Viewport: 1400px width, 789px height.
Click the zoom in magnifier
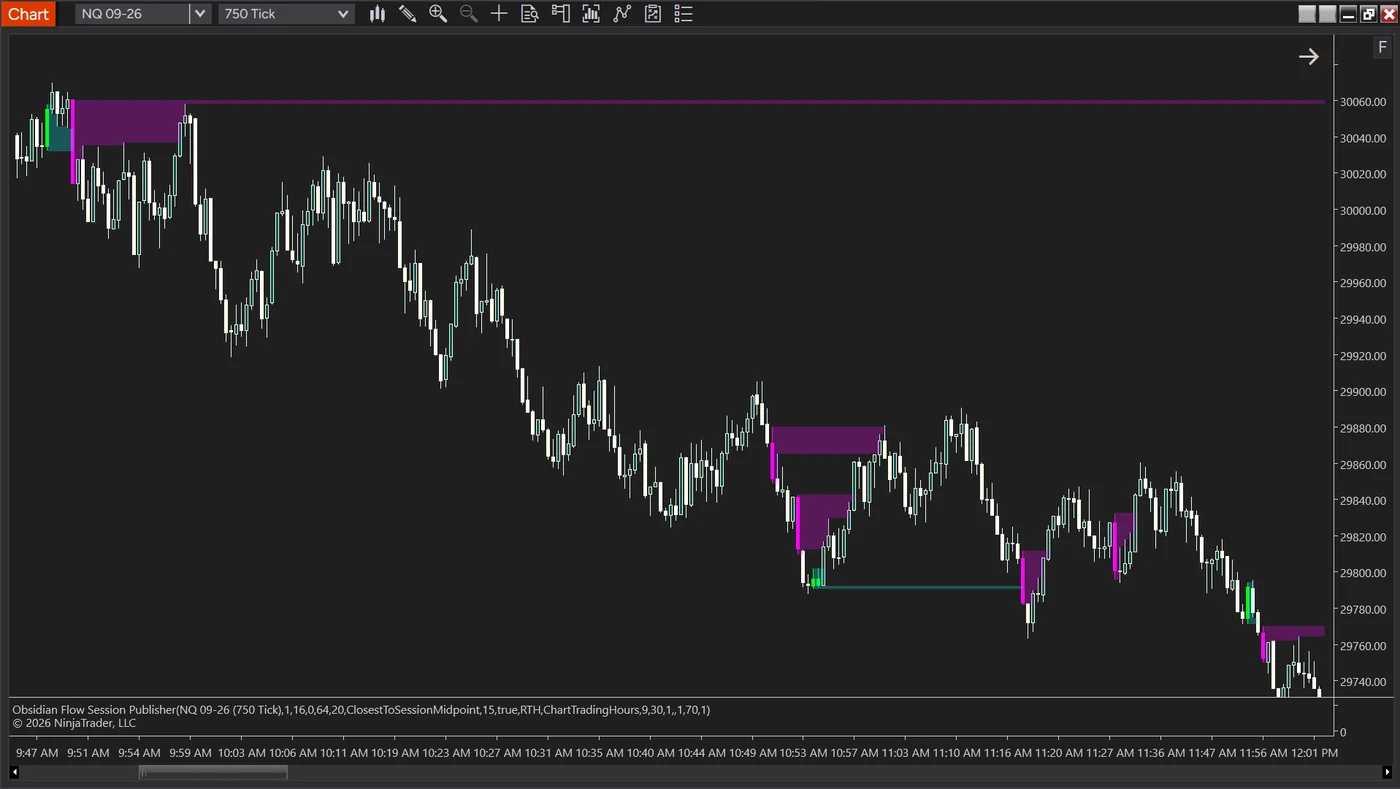(438, 14)
